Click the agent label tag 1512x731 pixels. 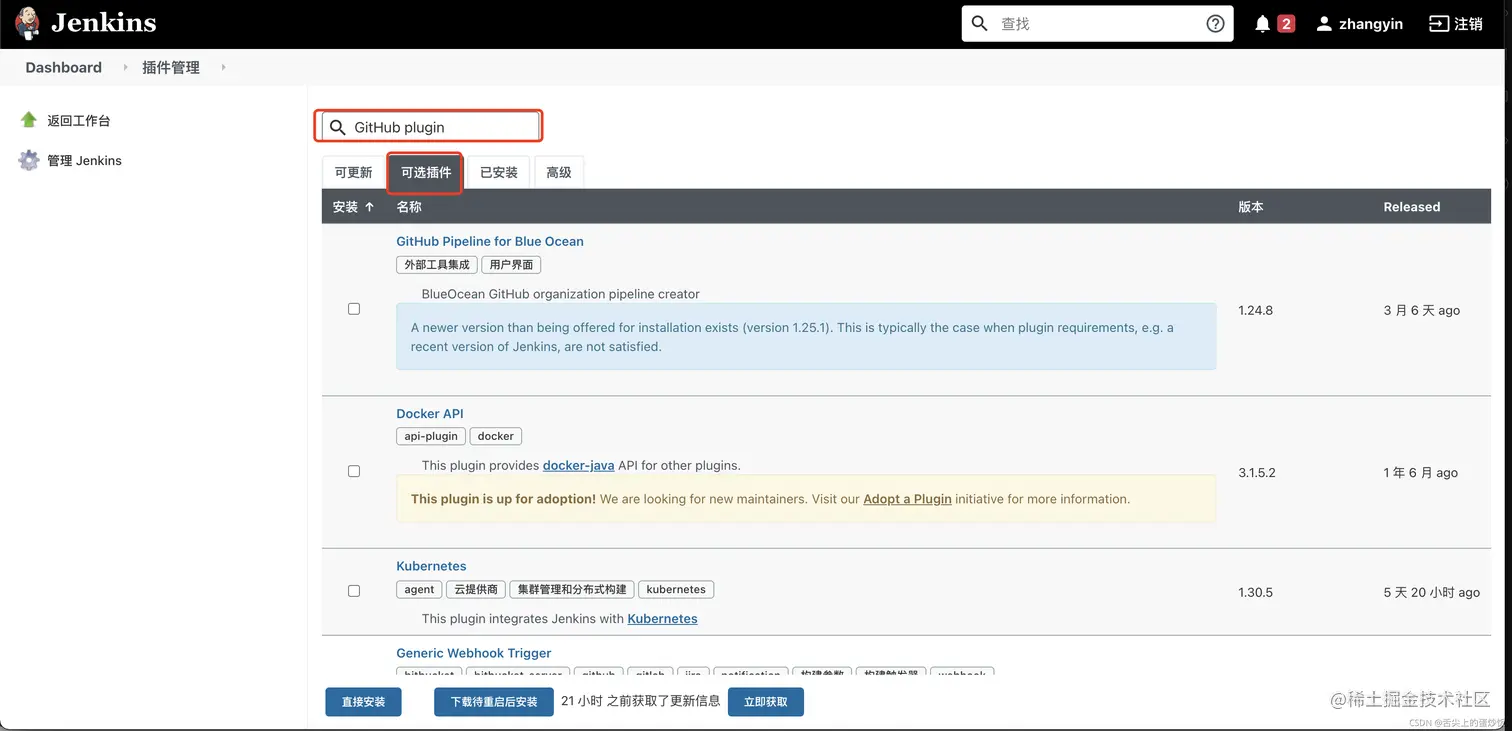420,590
